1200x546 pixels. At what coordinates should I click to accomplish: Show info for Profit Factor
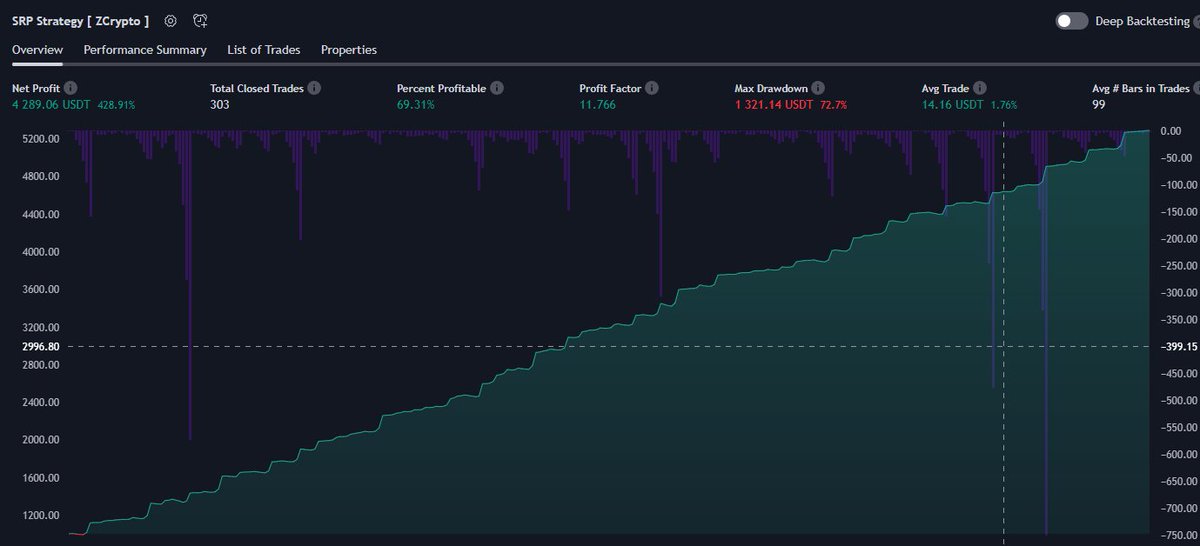coord(651,88)
